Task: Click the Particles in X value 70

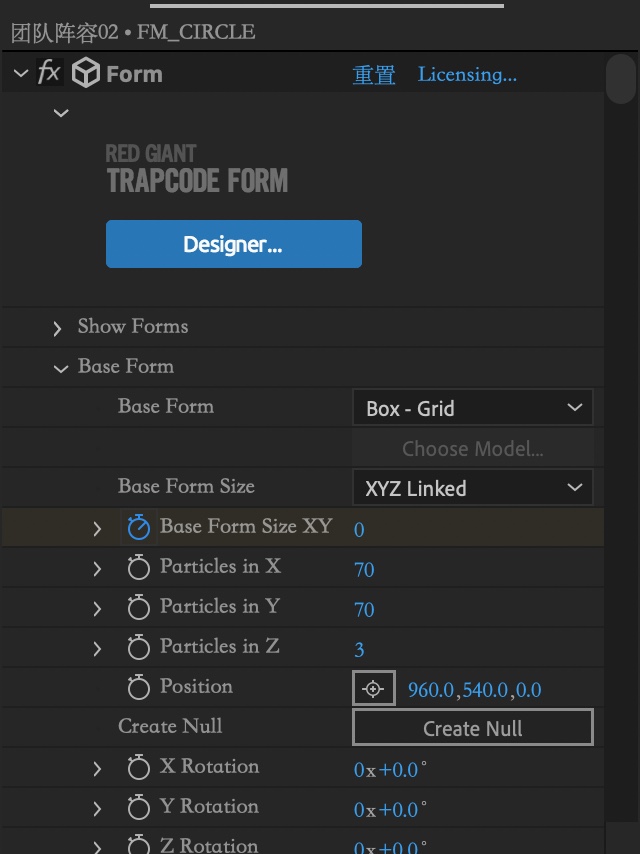Action: (364, 569)
